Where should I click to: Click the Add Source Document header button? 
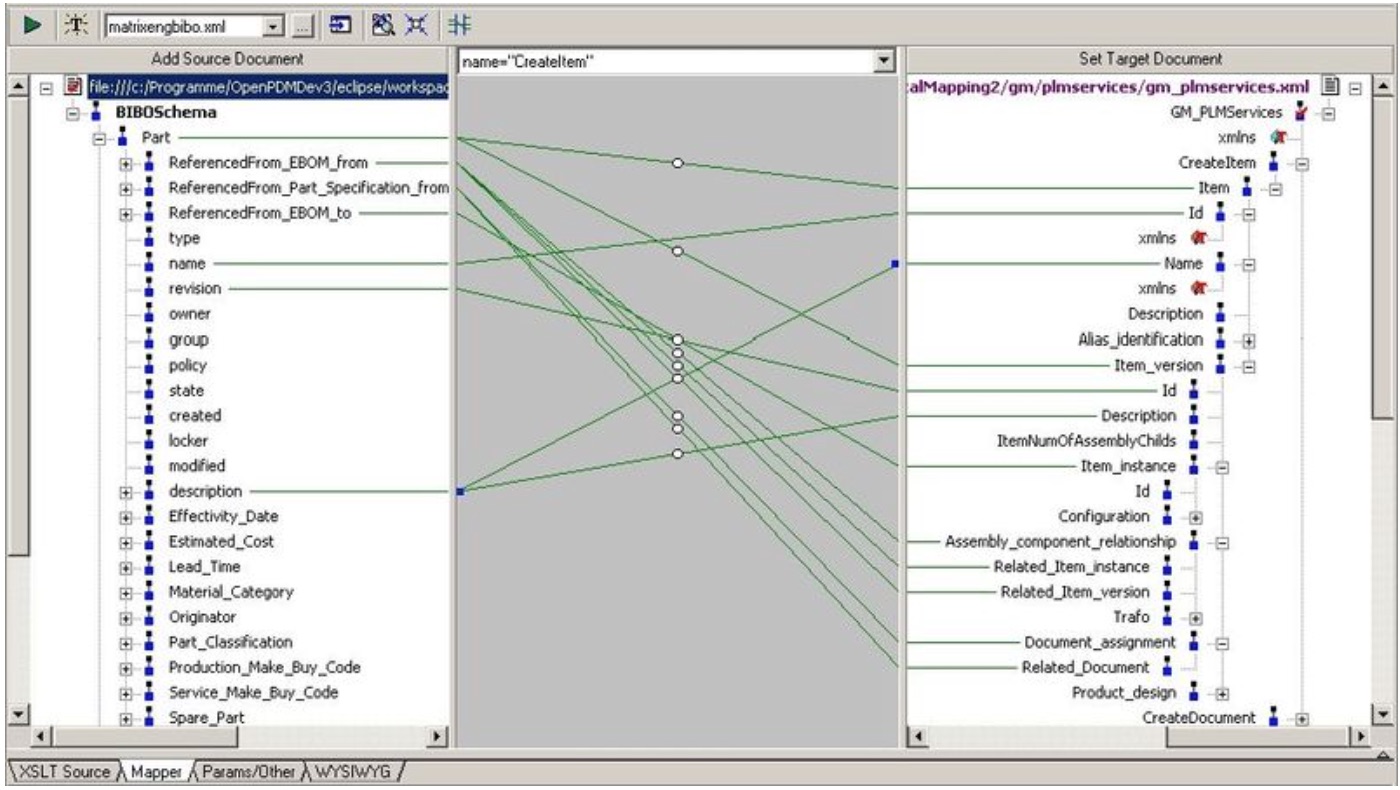point(229,59)
